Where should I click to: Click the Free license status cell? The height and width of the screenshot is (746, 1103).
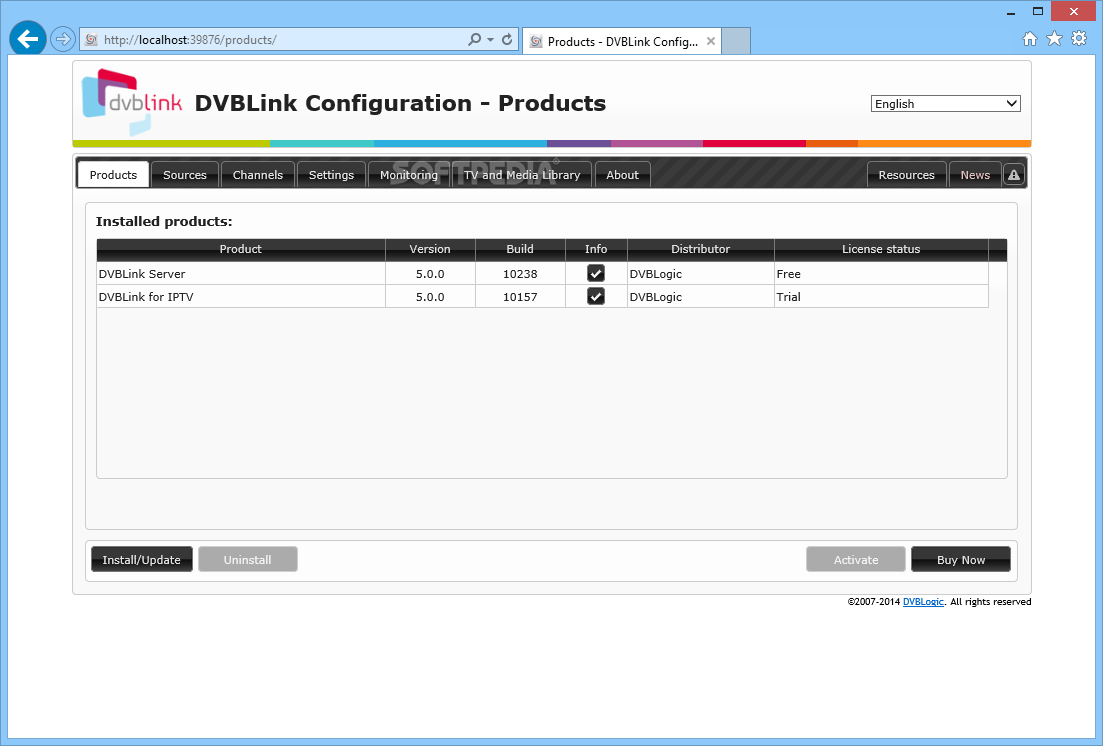881,273
